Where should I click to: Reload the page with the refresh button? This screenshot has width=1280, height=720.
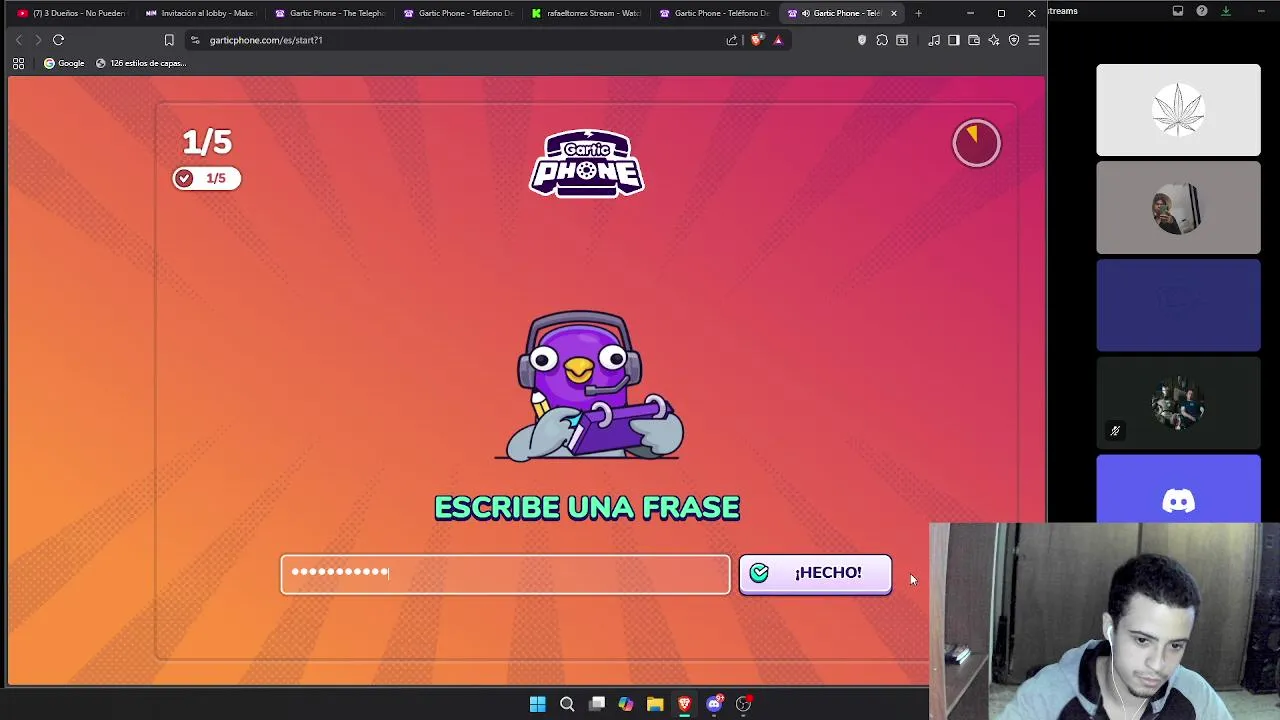pyautogui.click(x=58, y=40)
